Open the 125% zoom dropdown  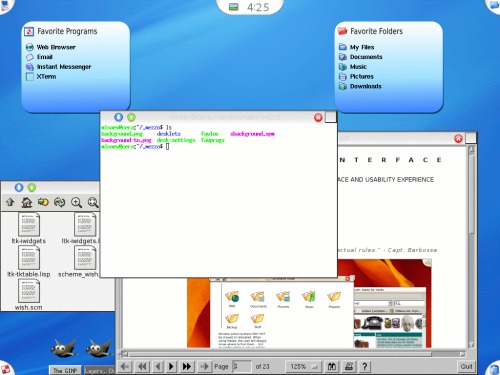pyautogui.click(x=304, y=367)
